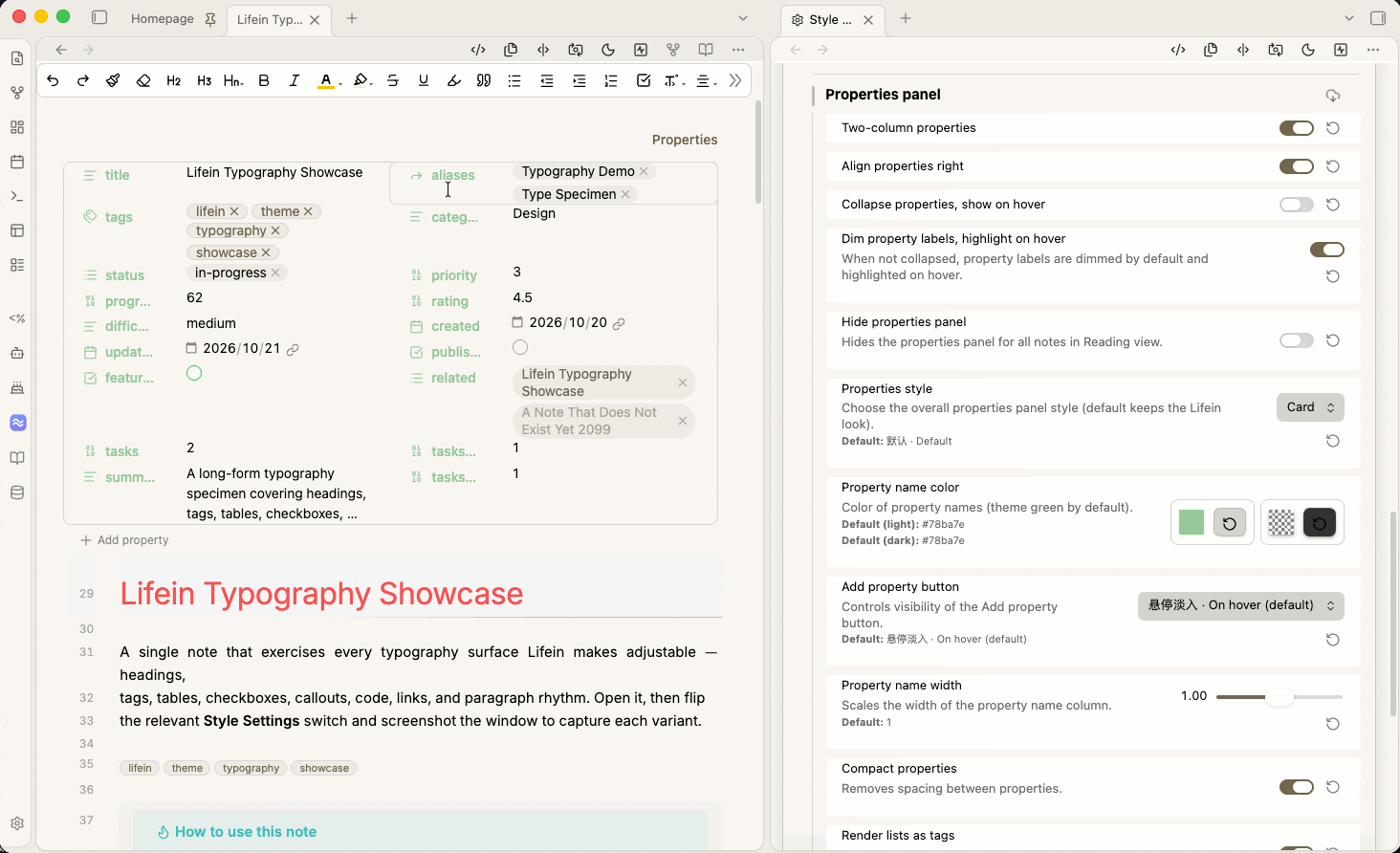Select the Lifein Typ... tab

point(270,19)
